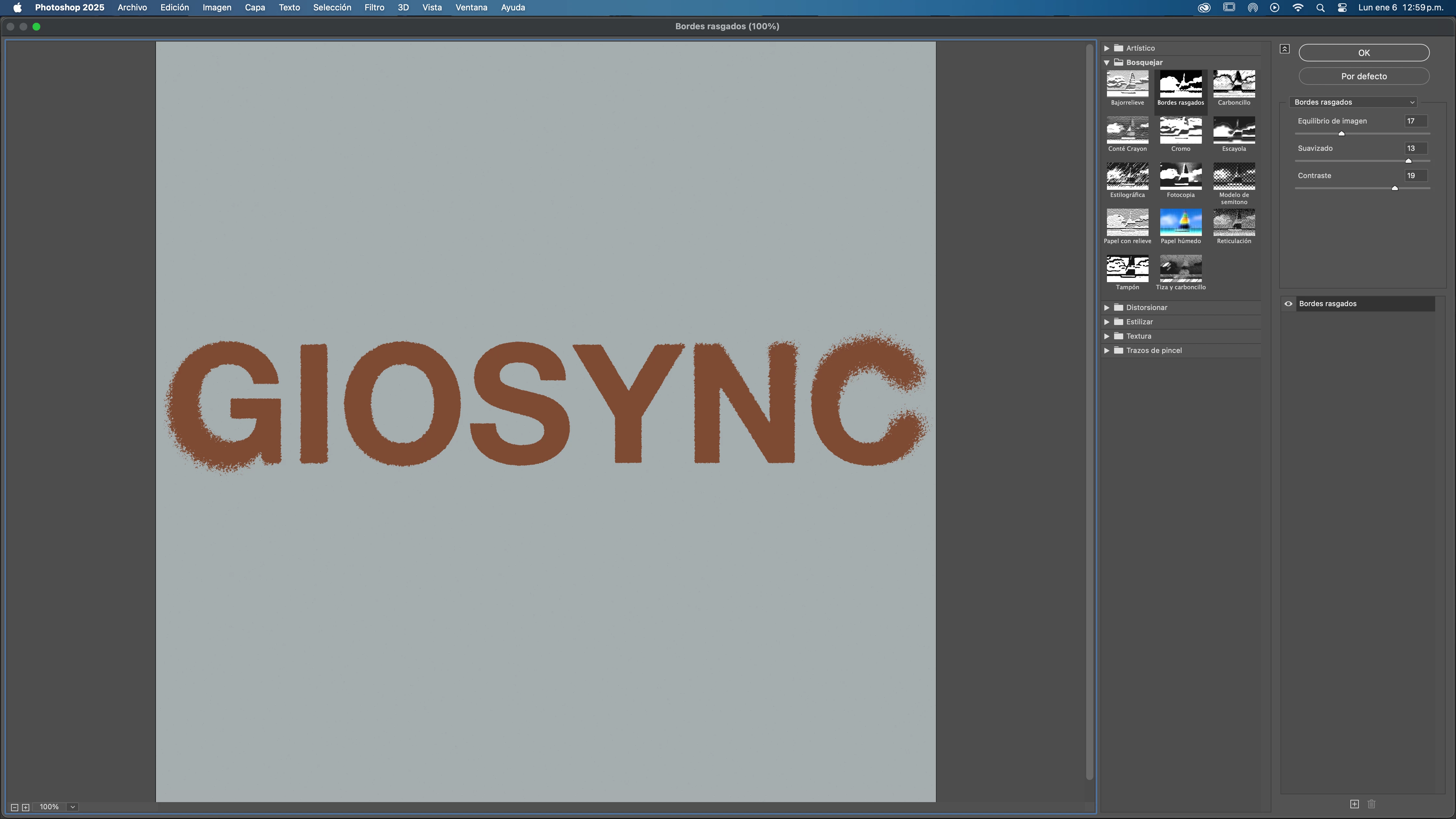Viewport: 1456px width, 819px height.
Task: Click the Contraste slider handle
Action: pos(1394,188)
